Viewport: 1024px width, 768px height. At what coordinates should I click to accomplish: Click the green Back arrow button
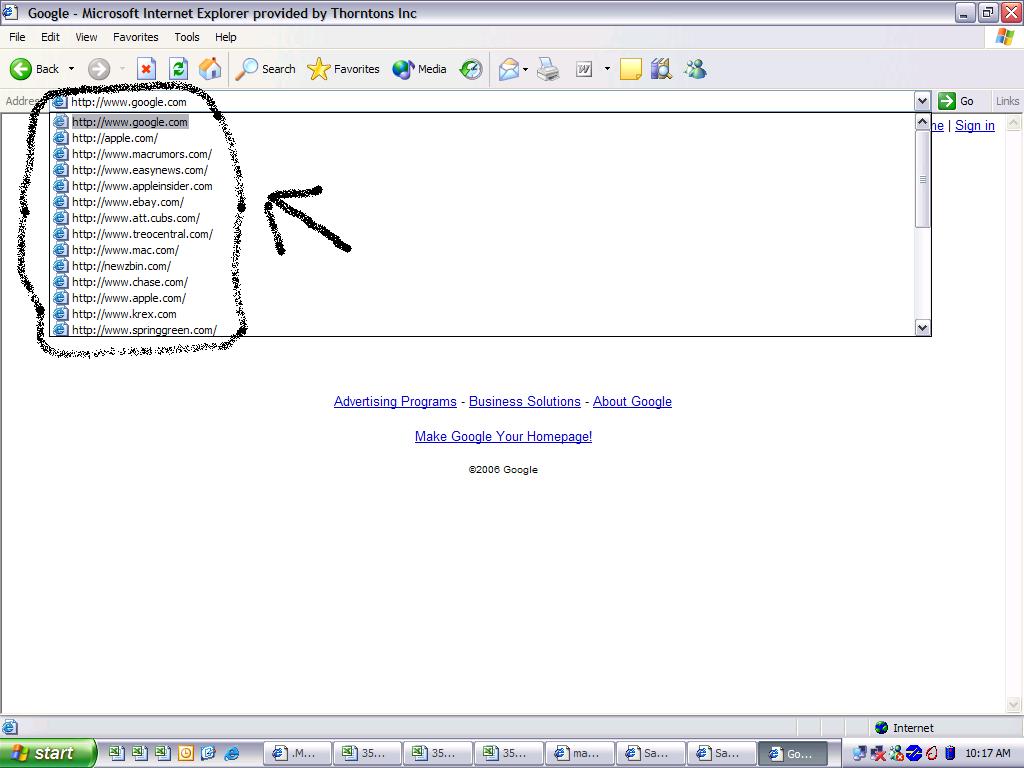click(x=21, y=69)
